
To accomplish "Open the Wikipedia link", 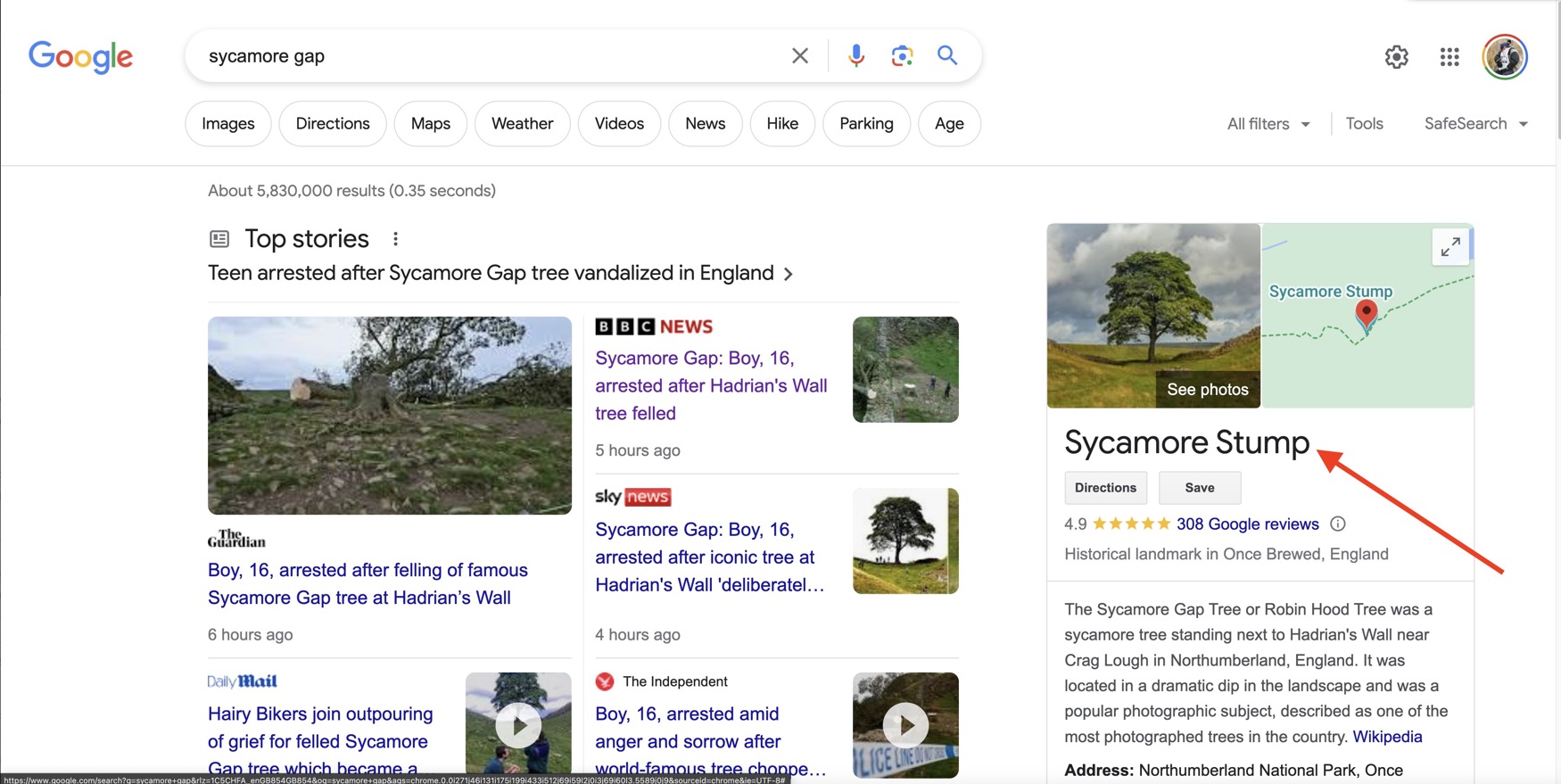I will [1387, 737].
